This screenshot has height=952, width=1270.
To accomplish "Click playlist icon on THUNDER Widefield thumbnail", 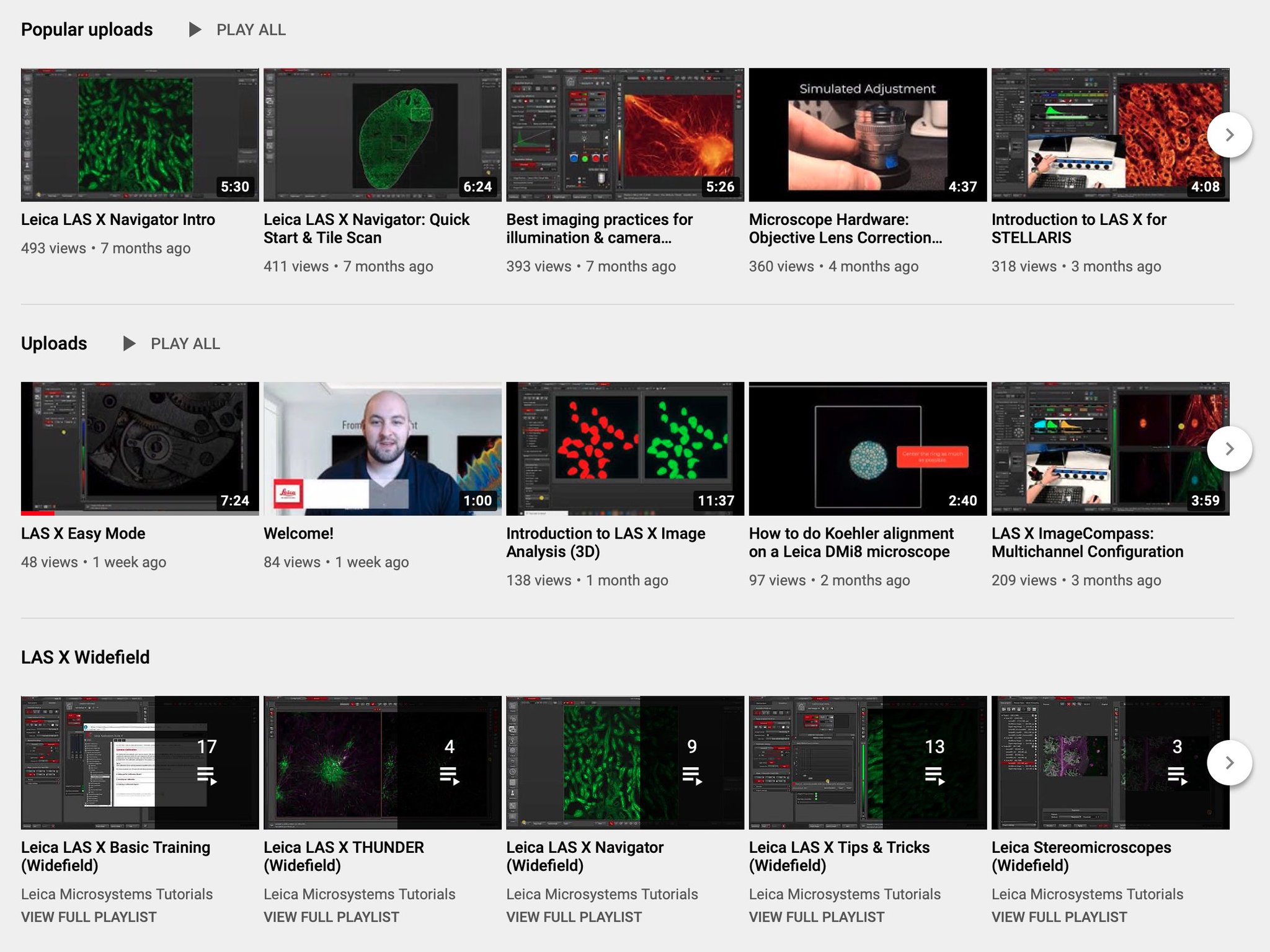I will (x=449, y=775).
